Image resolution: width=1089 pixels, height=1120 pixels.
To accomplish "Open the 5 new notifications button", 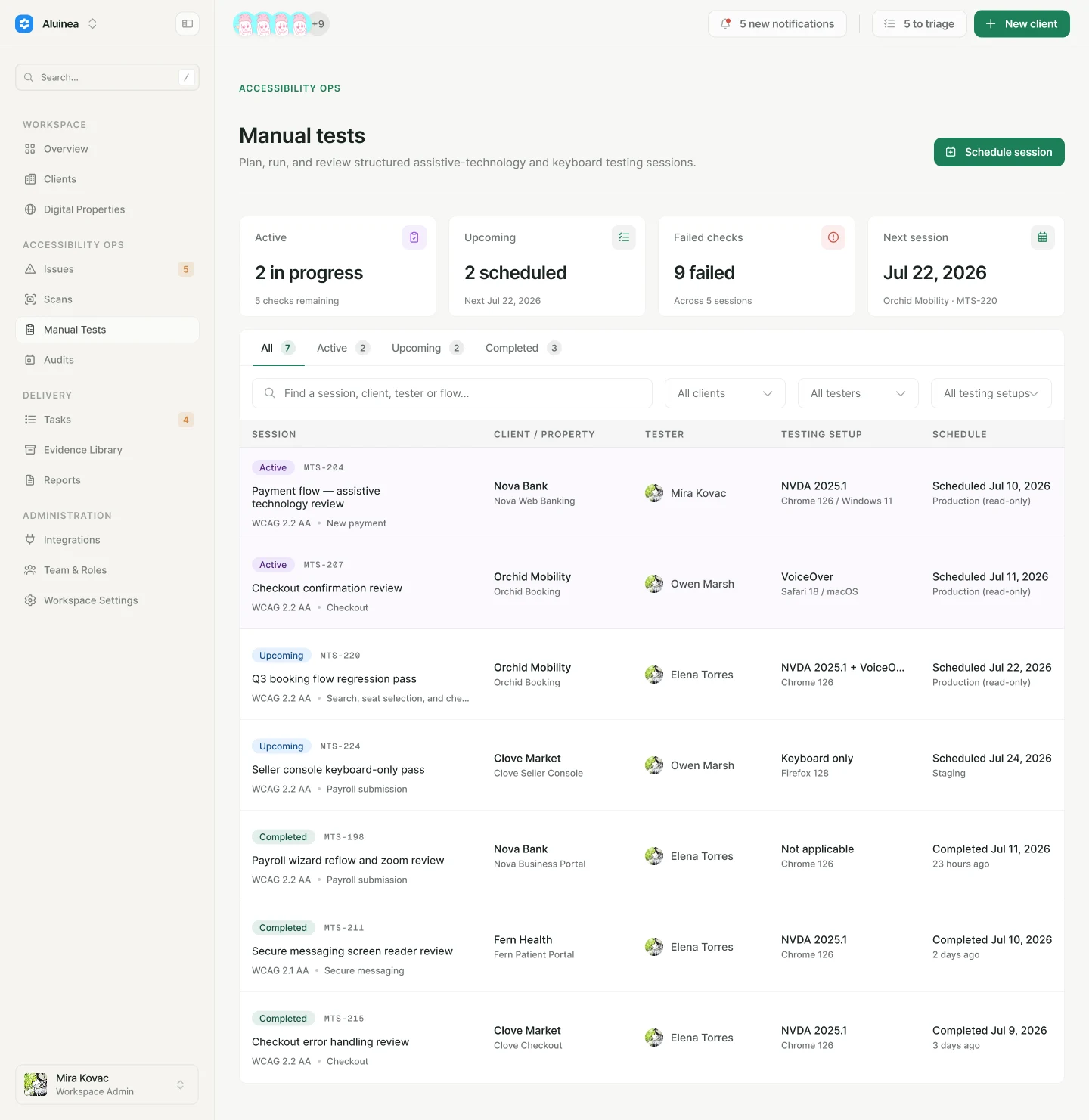I will (x=777, y=24).
